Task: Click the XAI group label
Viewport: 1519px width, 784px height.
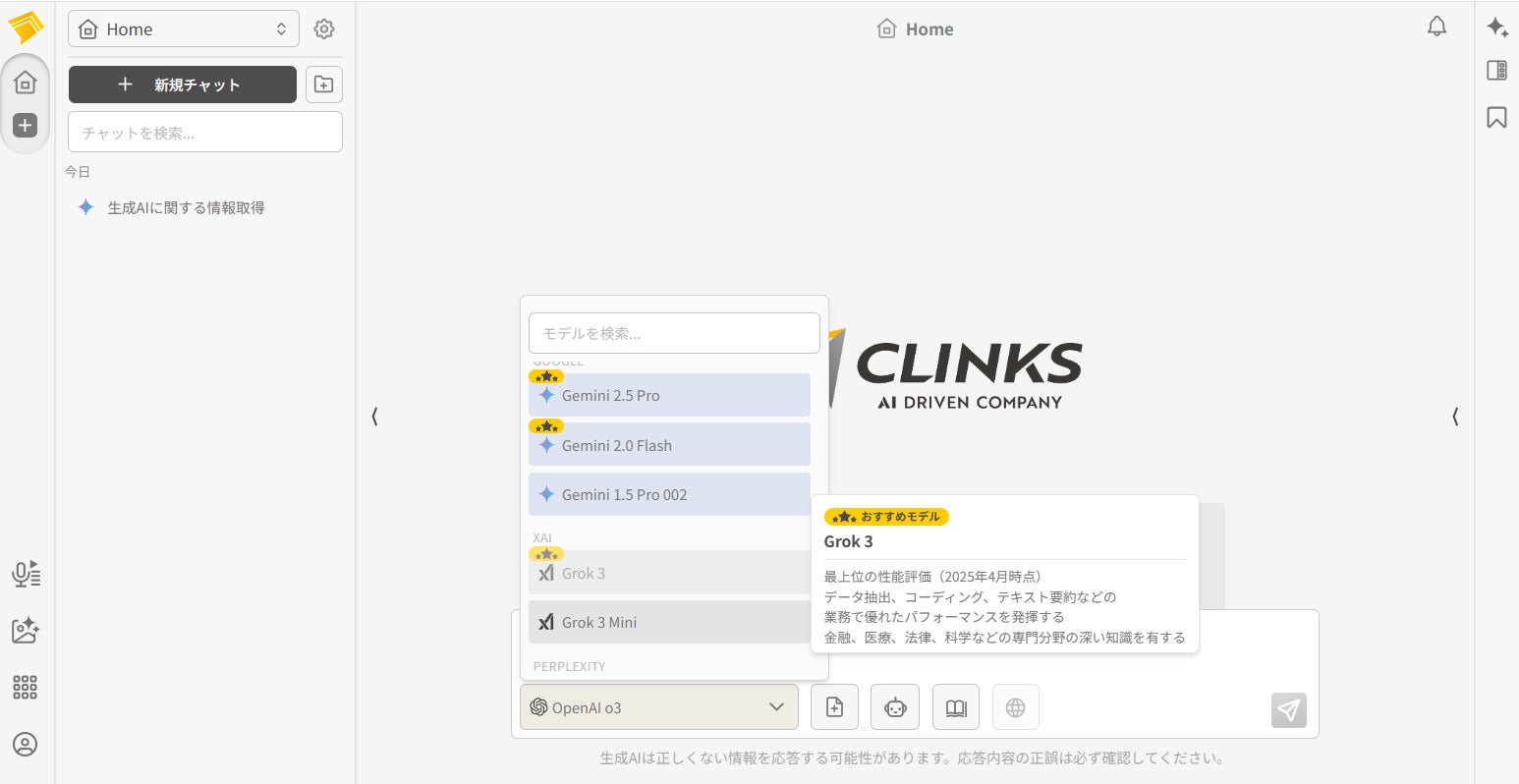Action: tap(542, 537)
